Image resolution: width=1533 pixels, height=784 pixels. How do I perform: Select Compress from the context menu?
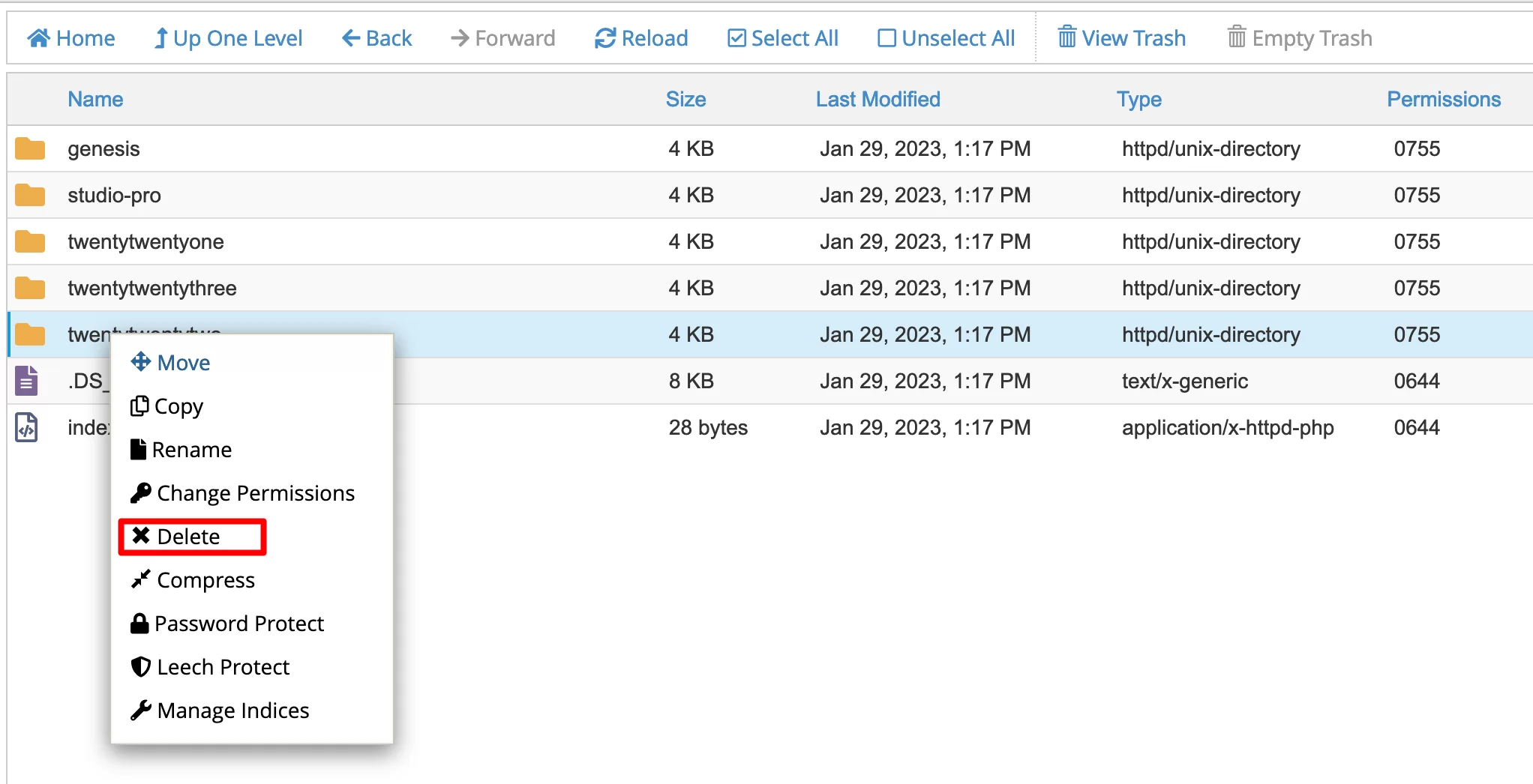click(x=205, y=580)
